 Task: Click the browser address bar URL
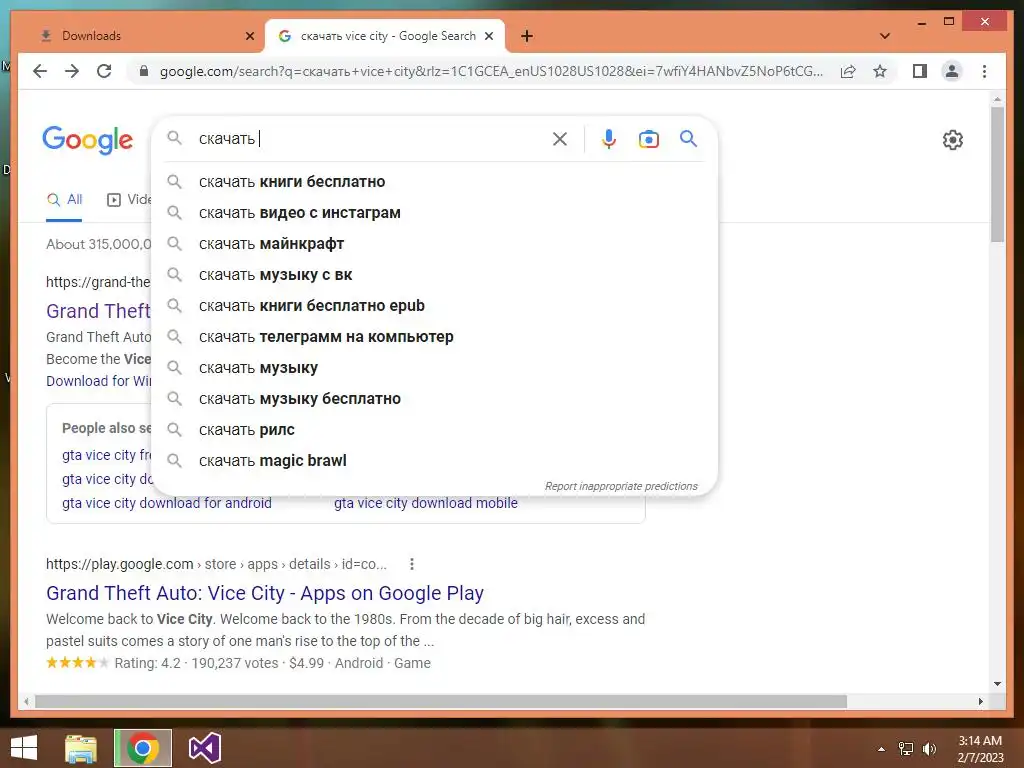491,71
